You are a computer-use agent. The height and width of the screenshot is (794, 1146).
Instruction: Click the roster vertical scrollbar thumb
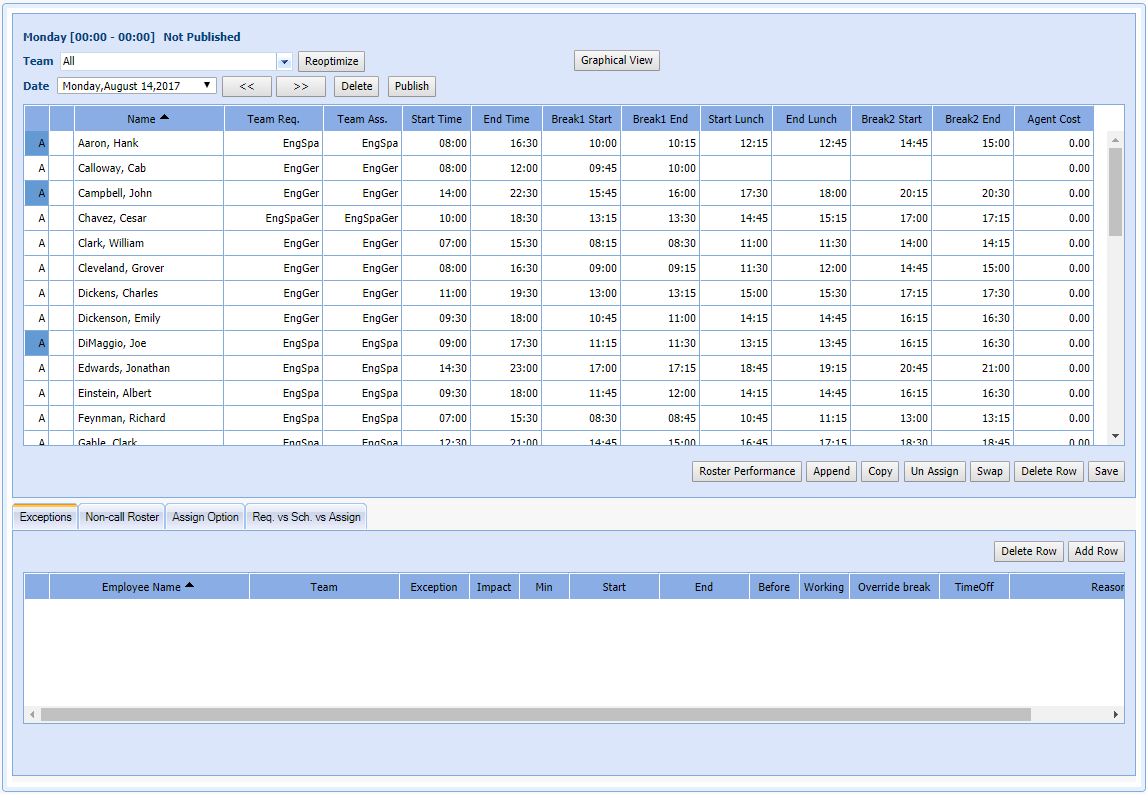pos(1115,190)
